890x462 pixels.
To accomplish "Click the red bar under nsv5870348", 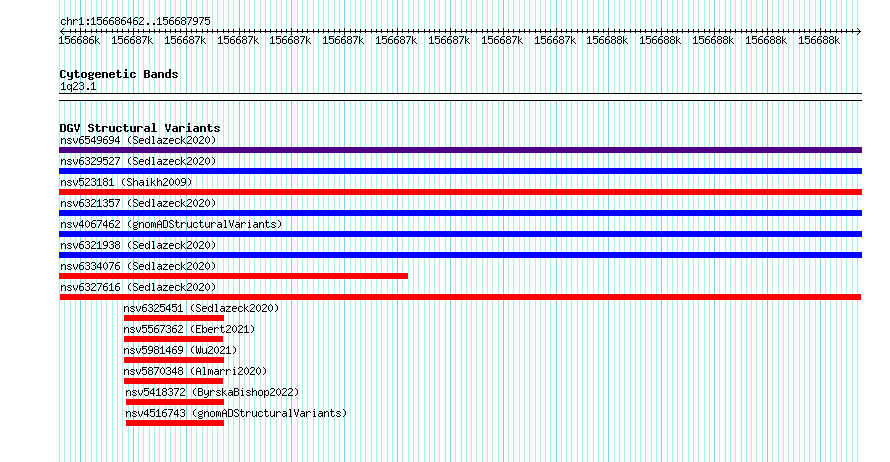I will click(174, 381).
